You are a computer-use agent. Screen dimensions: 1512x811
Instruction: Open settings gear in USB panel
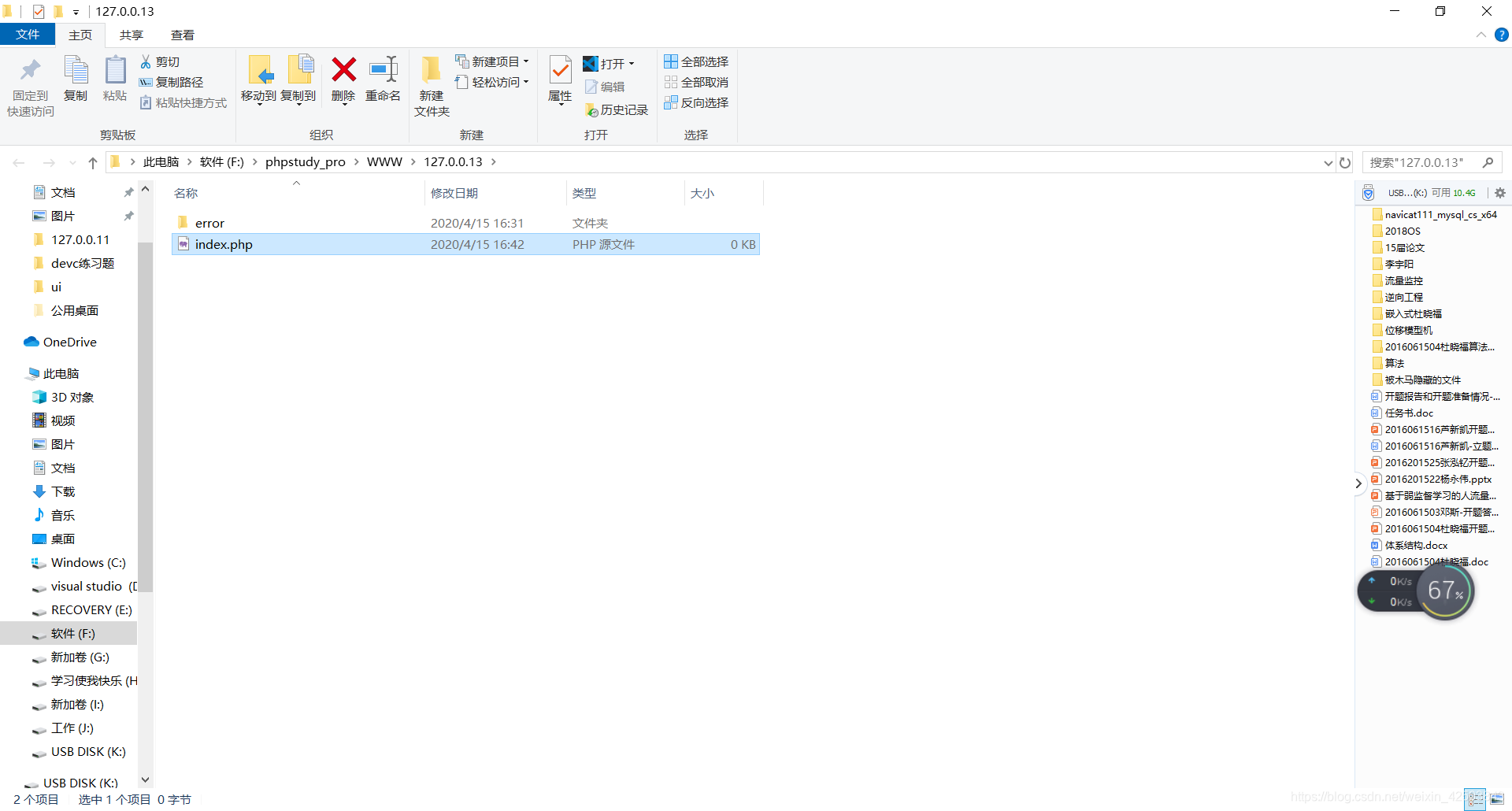[x=1500, y=193]
